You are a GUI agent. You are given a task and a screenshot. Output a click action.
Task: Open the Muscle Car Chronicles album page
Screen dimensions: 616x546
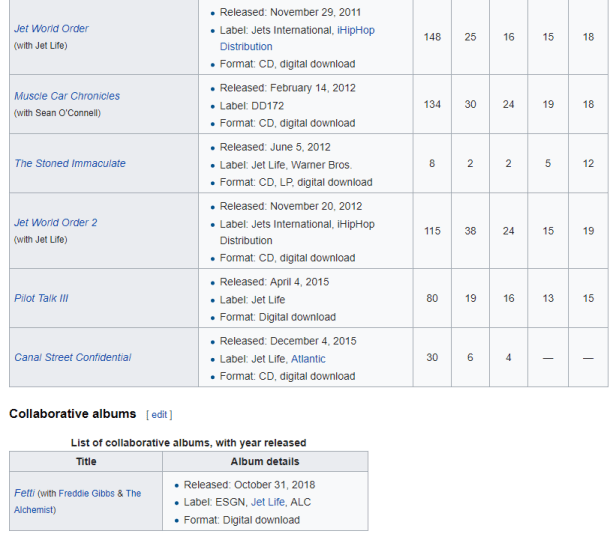click(x=66, y=96)
